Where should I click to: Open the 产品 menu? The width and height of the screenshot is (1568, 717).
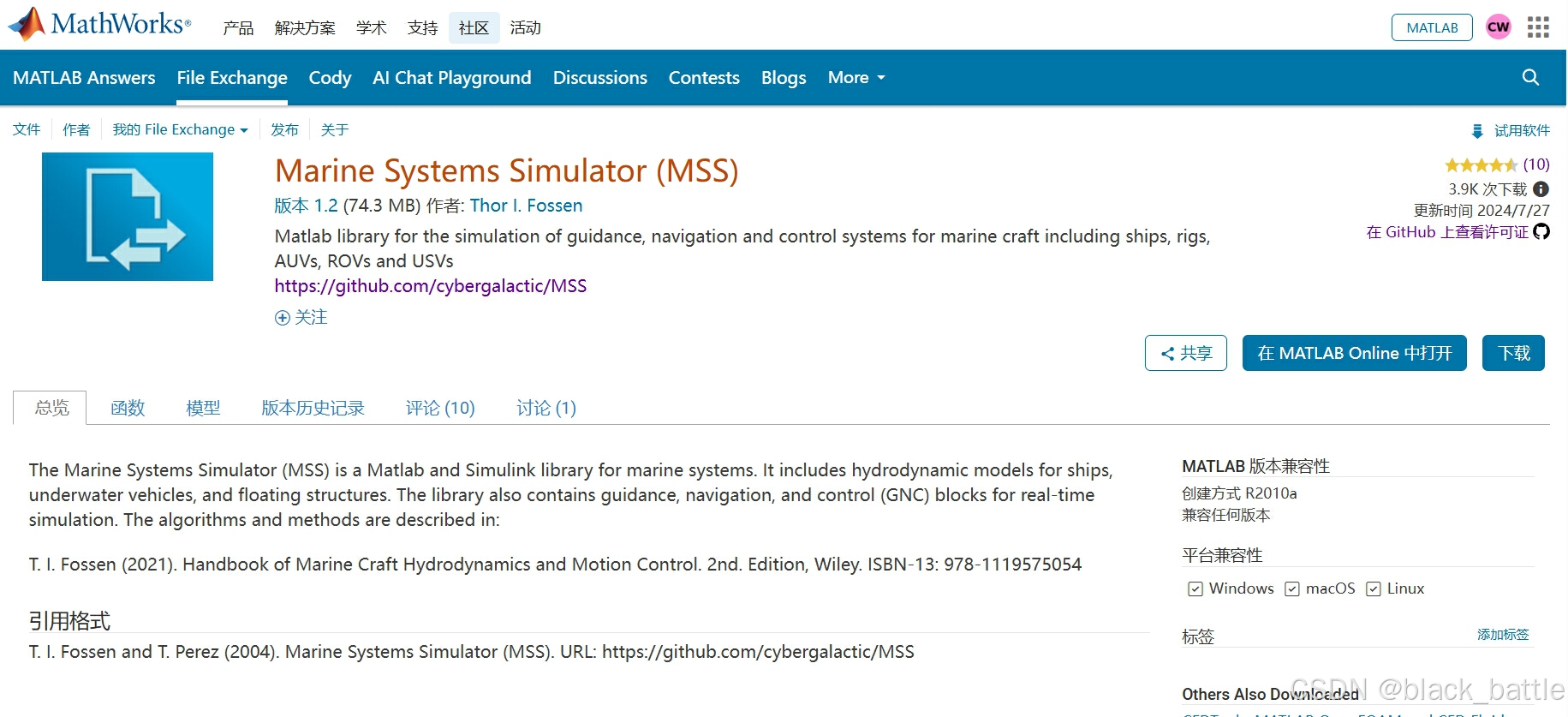(x=238, y=28)
